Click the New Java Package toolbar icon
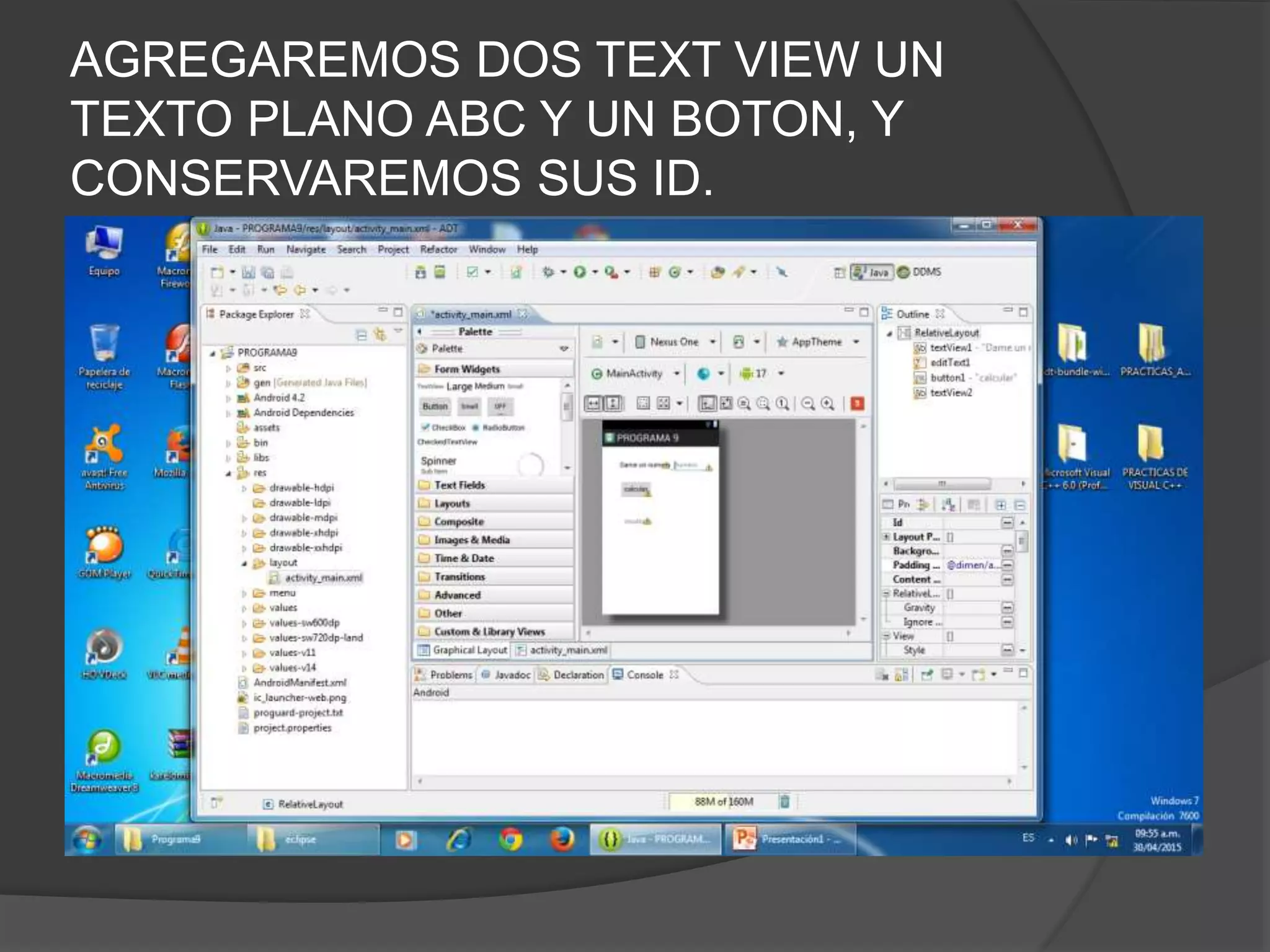 pos(654,272)
